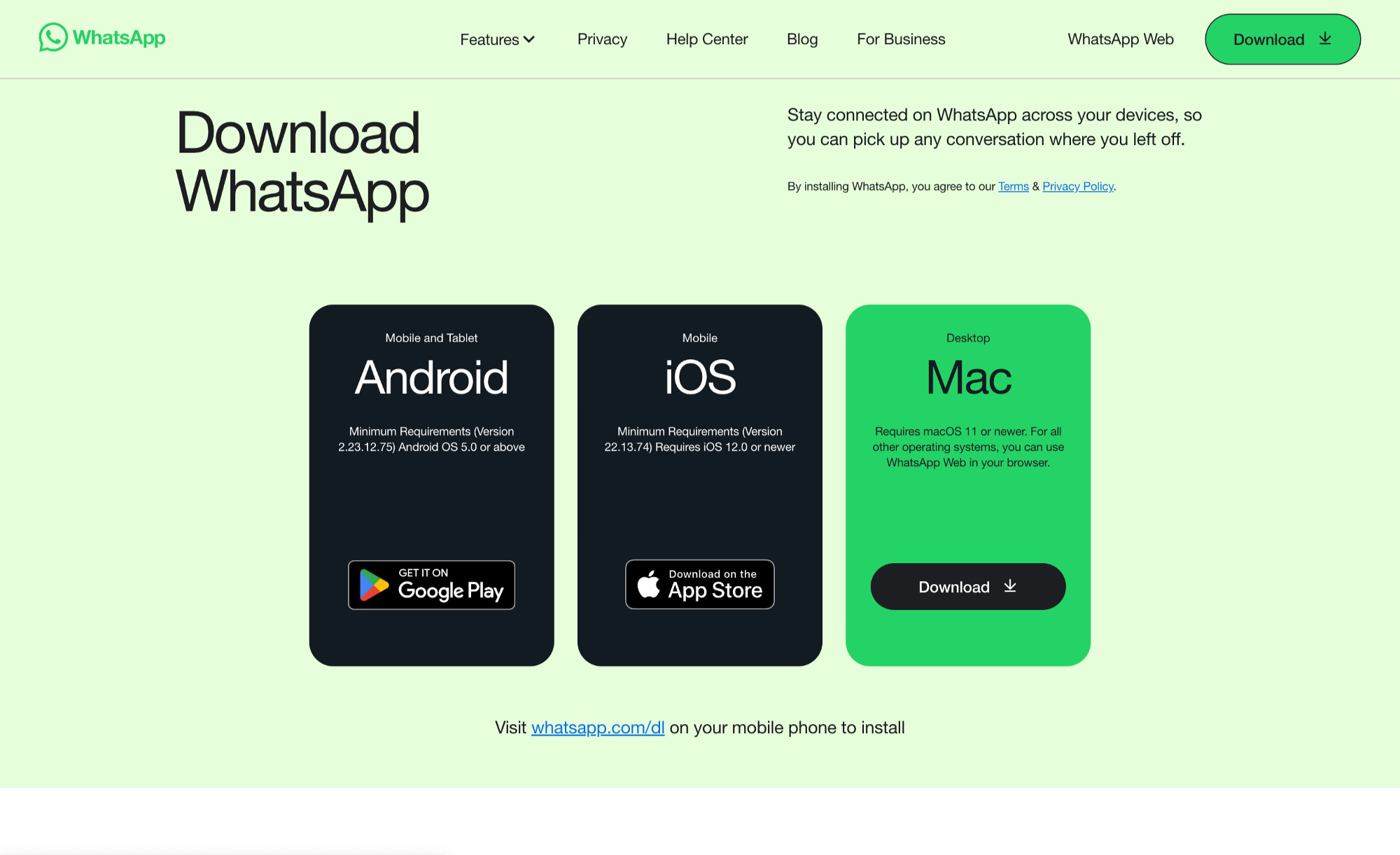
Task: Select the Help Center menu item
Action: (x=707, y=39)
